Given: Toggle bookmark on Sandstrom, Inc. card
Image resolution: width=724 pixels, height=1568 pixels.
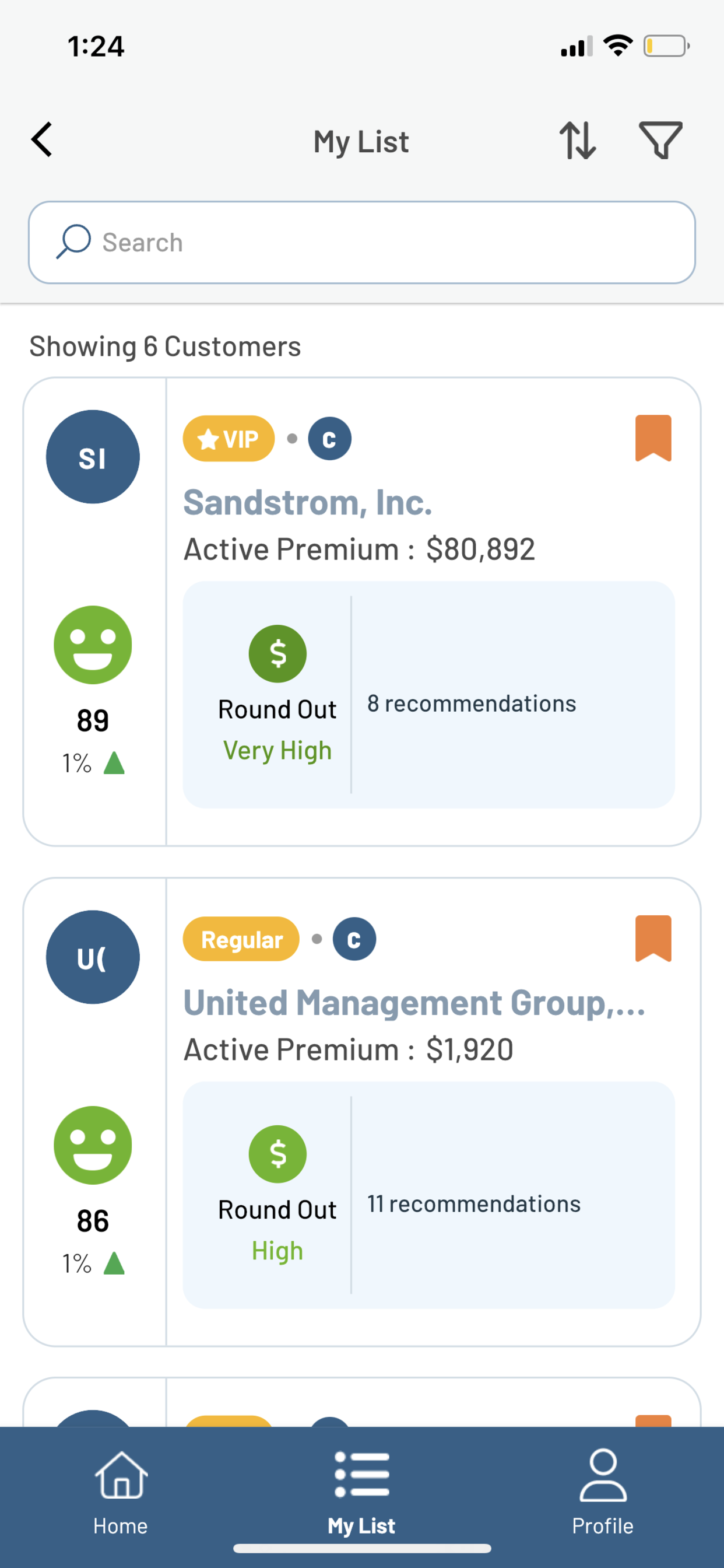Looking at the screenshot, I should click(x=653, y=438).
